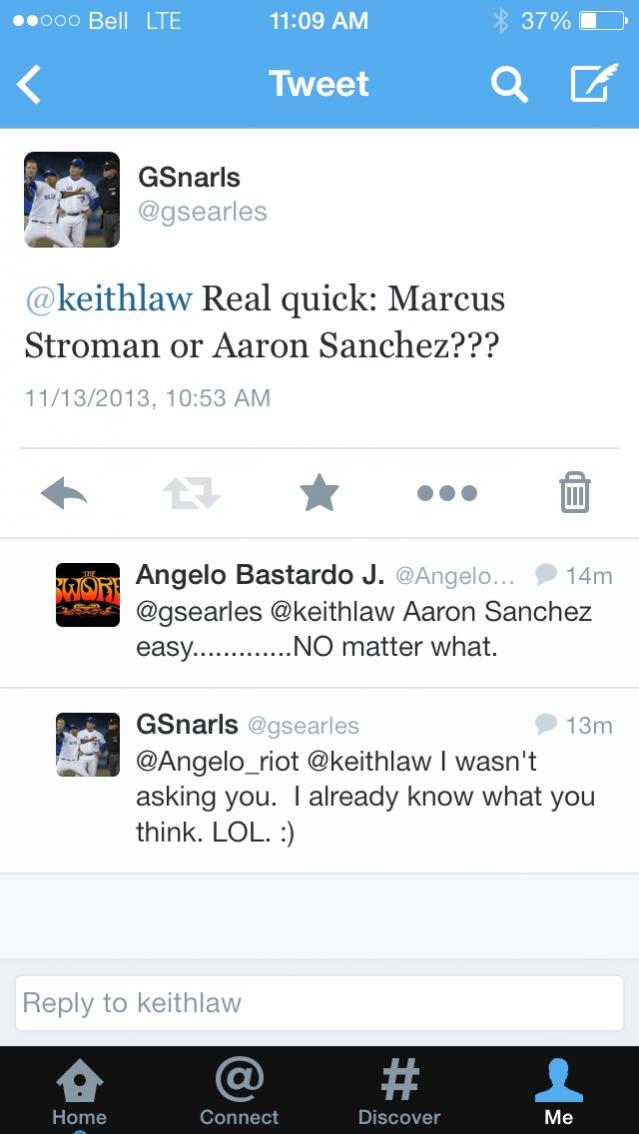The width and height of the screenshot is (639, 1134).
Task: Open the 13m GSnarls reply conversation bubble
Action: [546, 724]
